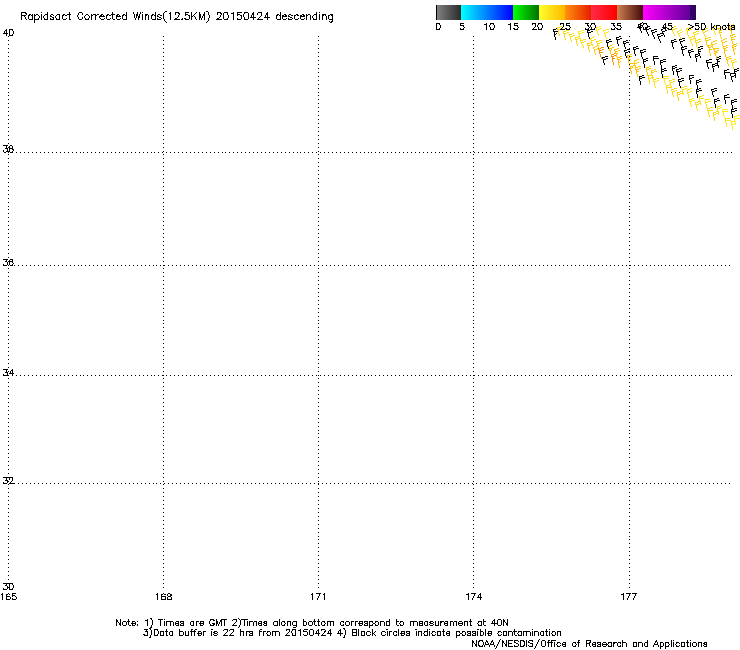Viewport: 740px width, 650px height.
Task: Click the map title 'Rapidsact Corrected Winds(12.5KM)'
Action: 115,17
